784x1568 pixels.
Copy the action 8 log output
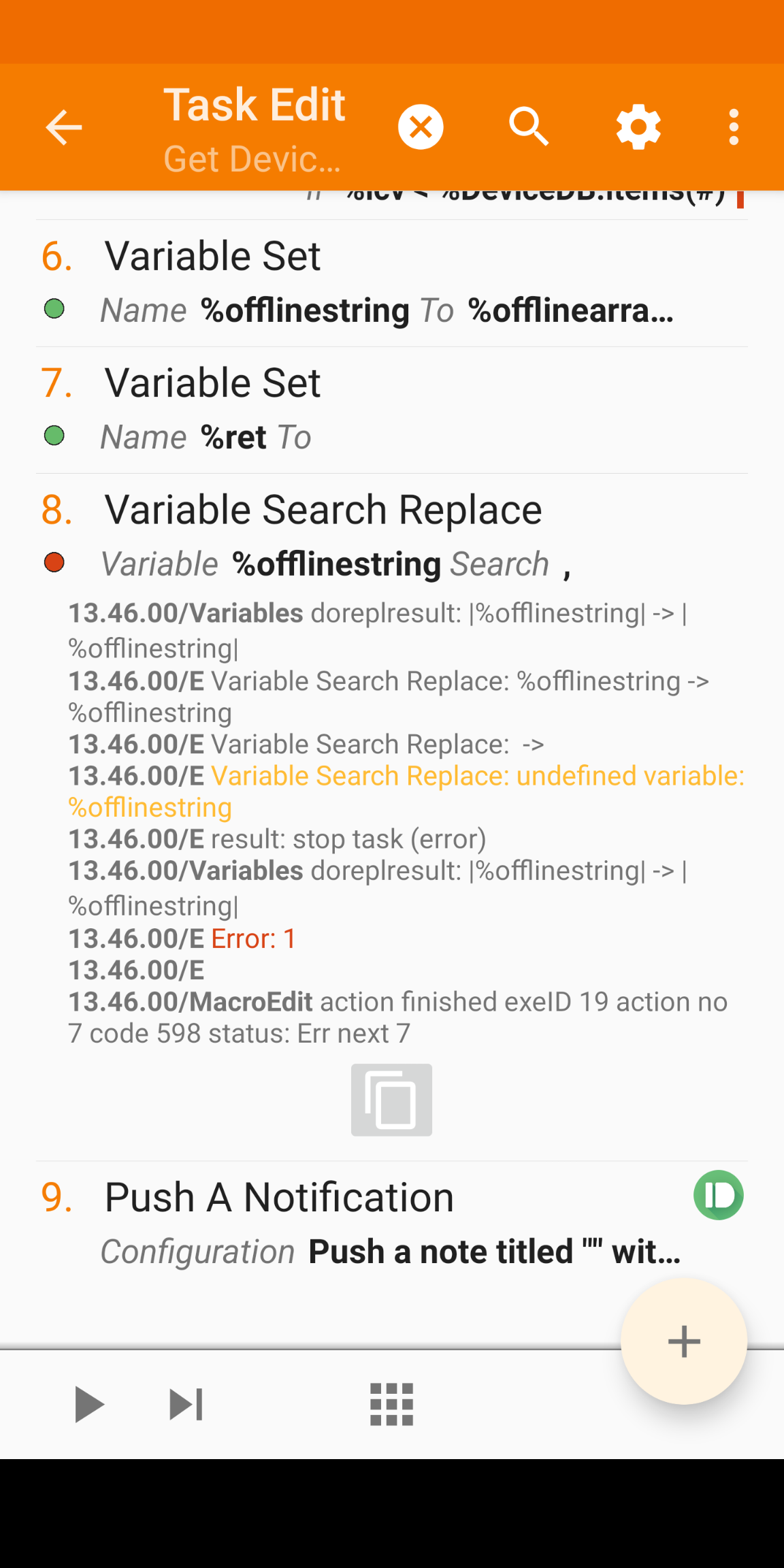(x=391, y=1100)
